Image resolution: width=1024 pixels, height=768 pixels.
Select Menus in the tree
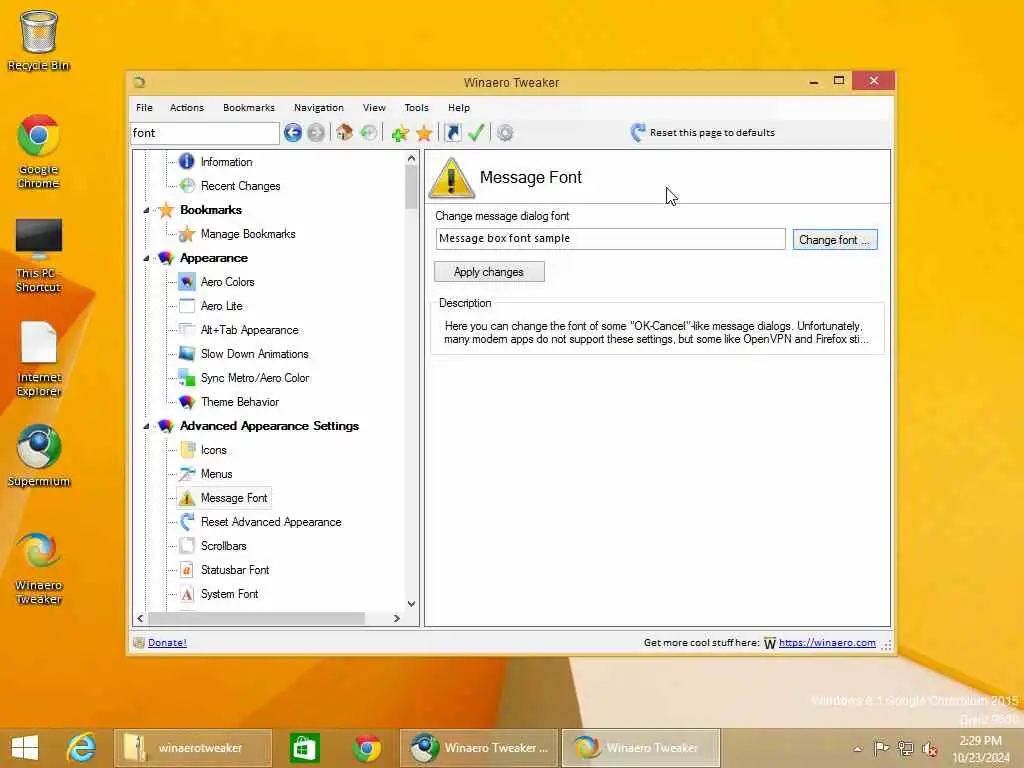tap(216, 474)
